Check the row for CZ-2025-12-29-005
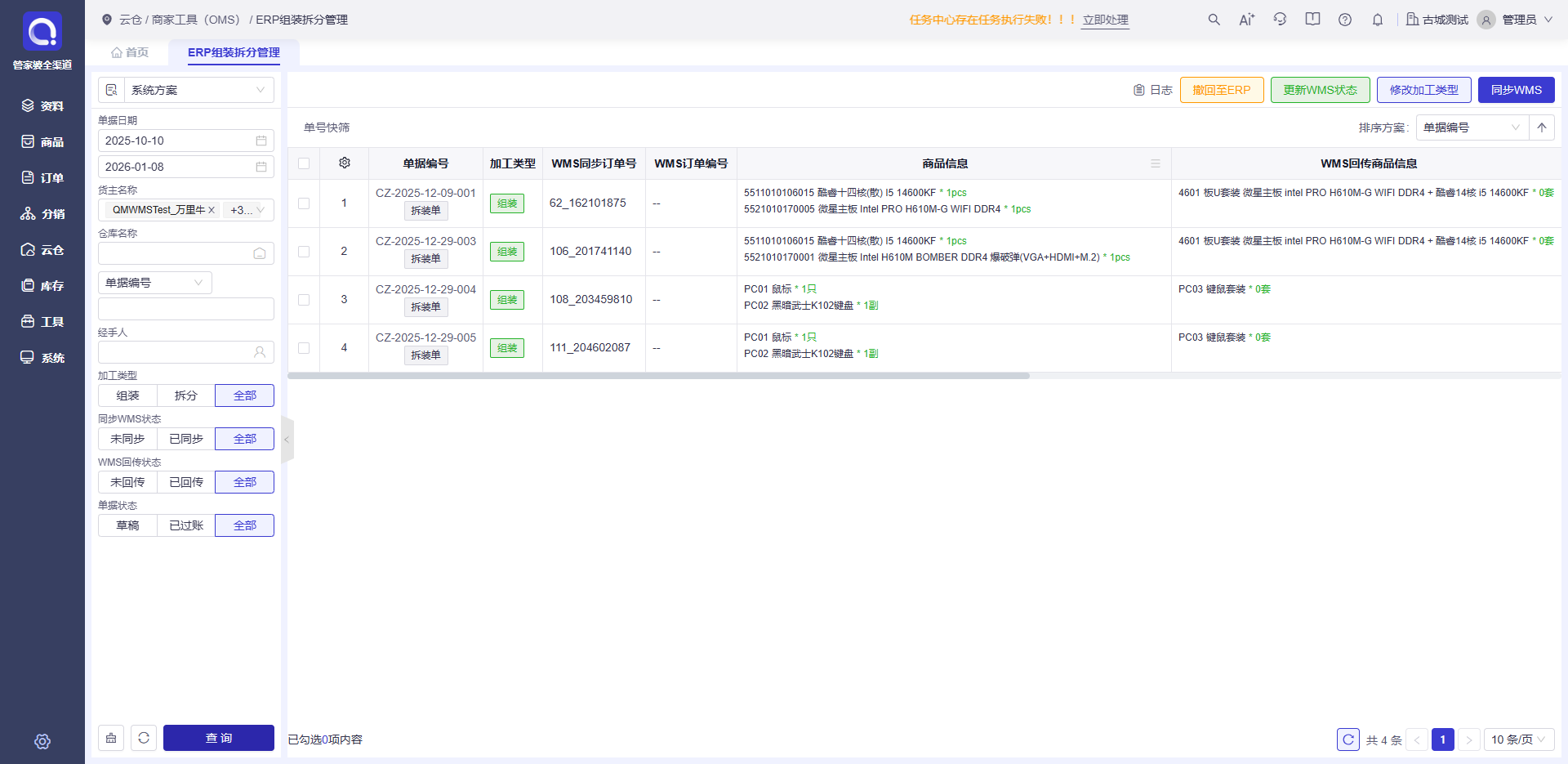This screenshot has height=764, width=1568. [304, 348]
